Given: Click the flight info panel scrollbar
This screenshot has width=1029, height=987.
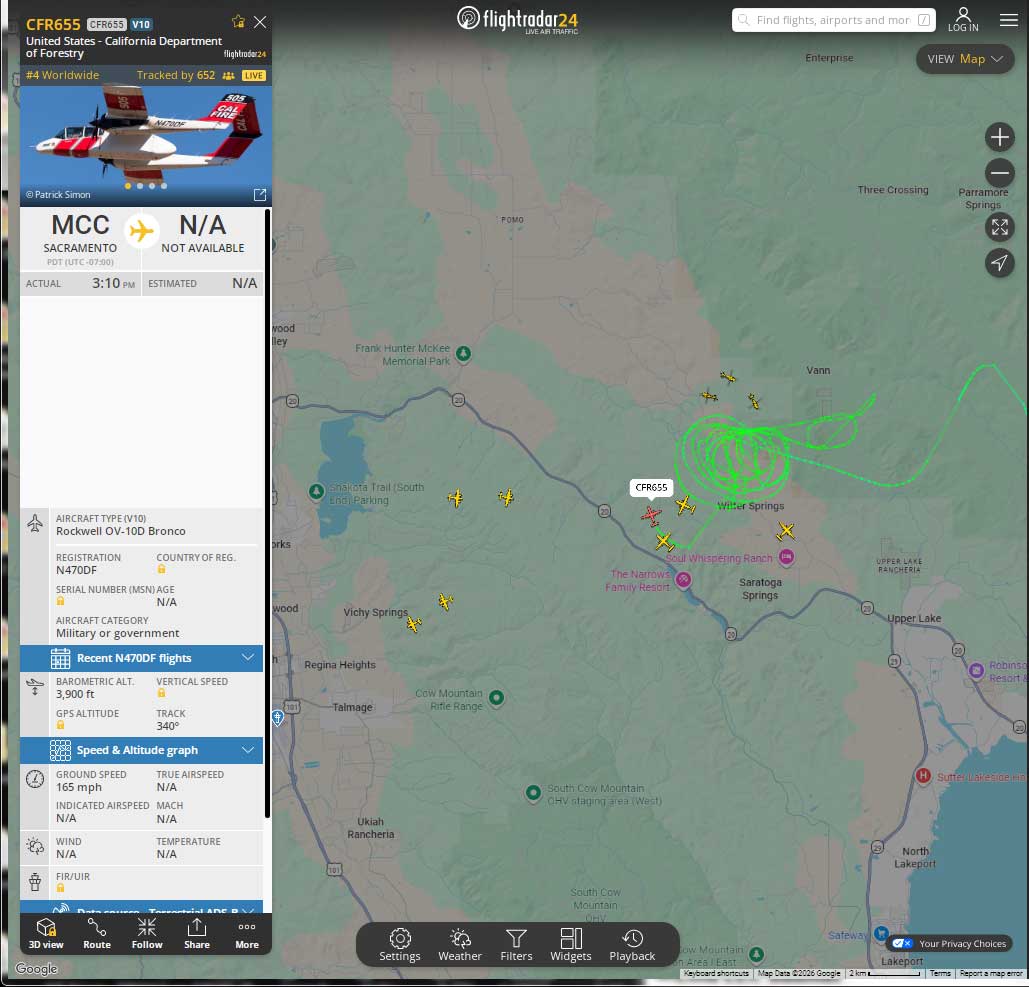Looking at the screenshot, I should click(x=267, y=513).
